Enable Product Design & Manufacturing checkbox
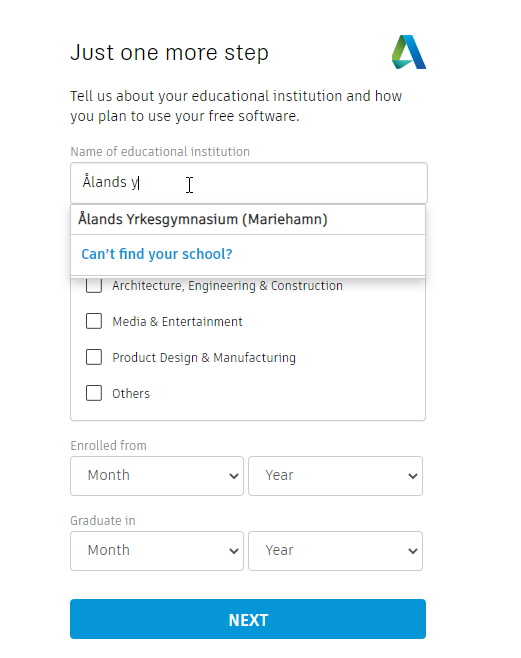The image size is (521, 658). [x=94, y=358]
